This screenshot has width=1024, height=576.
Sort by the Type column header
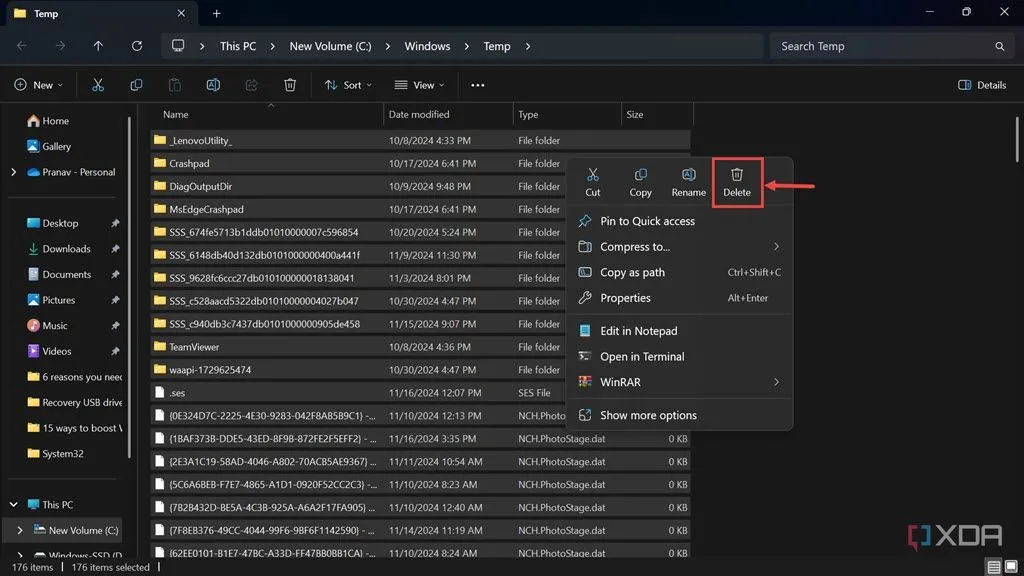pos(568,114)
